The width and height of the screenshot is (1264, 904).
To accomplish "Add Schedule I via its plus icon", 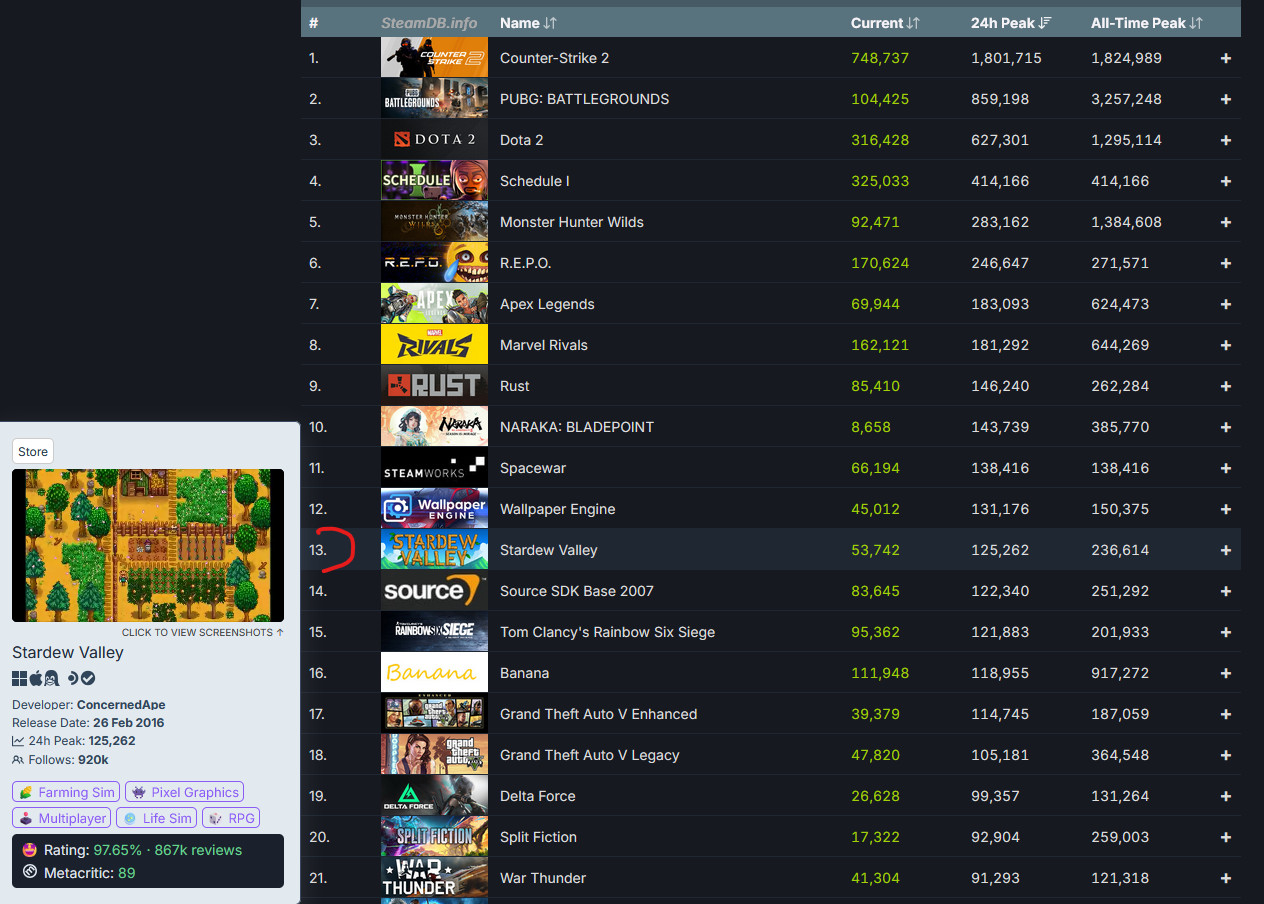I will pyautogui.click(x=1226, y=181).
